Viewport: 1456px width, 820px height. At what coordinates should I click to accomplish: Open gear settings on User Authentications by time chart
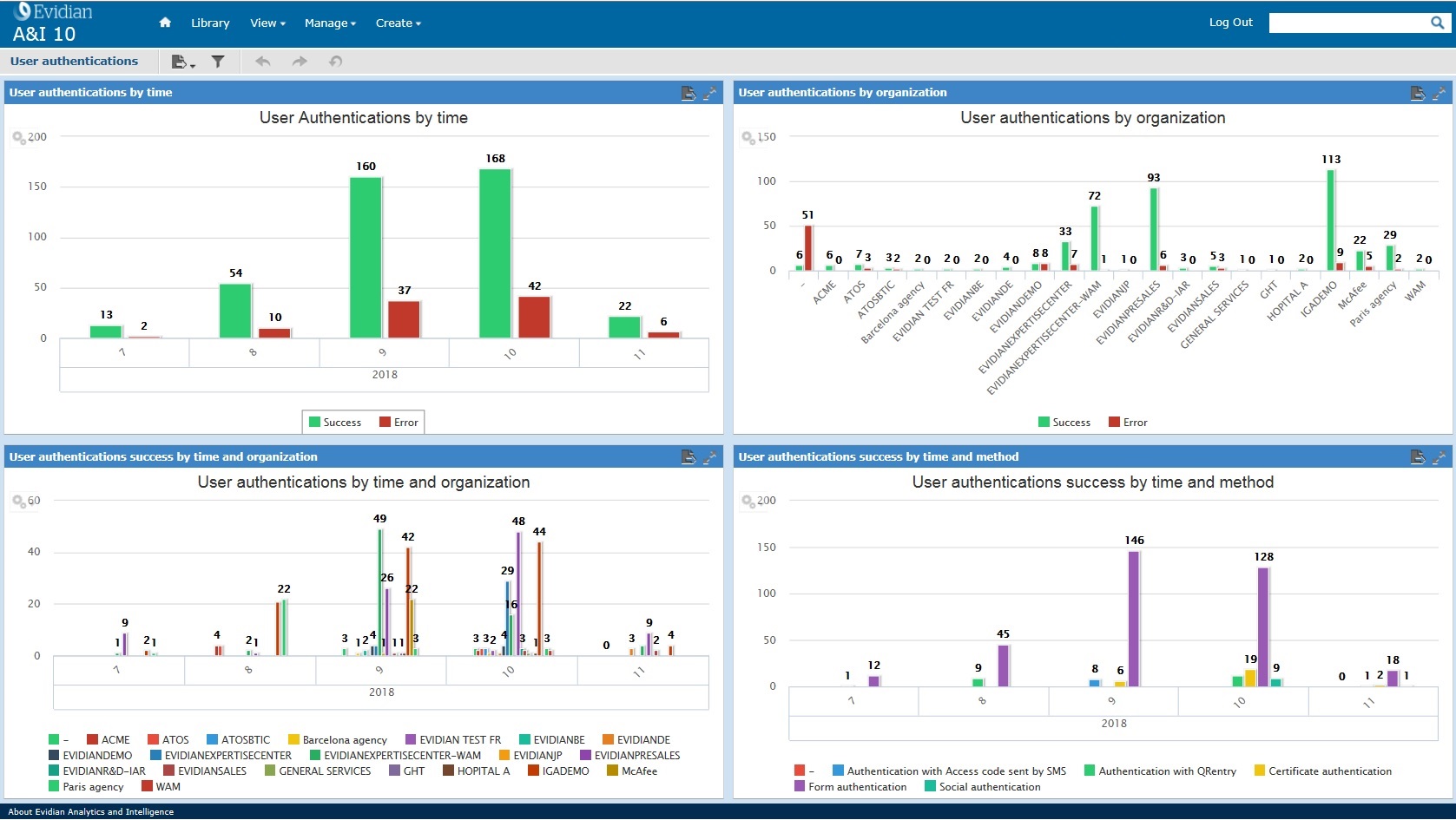click(18, 137)
